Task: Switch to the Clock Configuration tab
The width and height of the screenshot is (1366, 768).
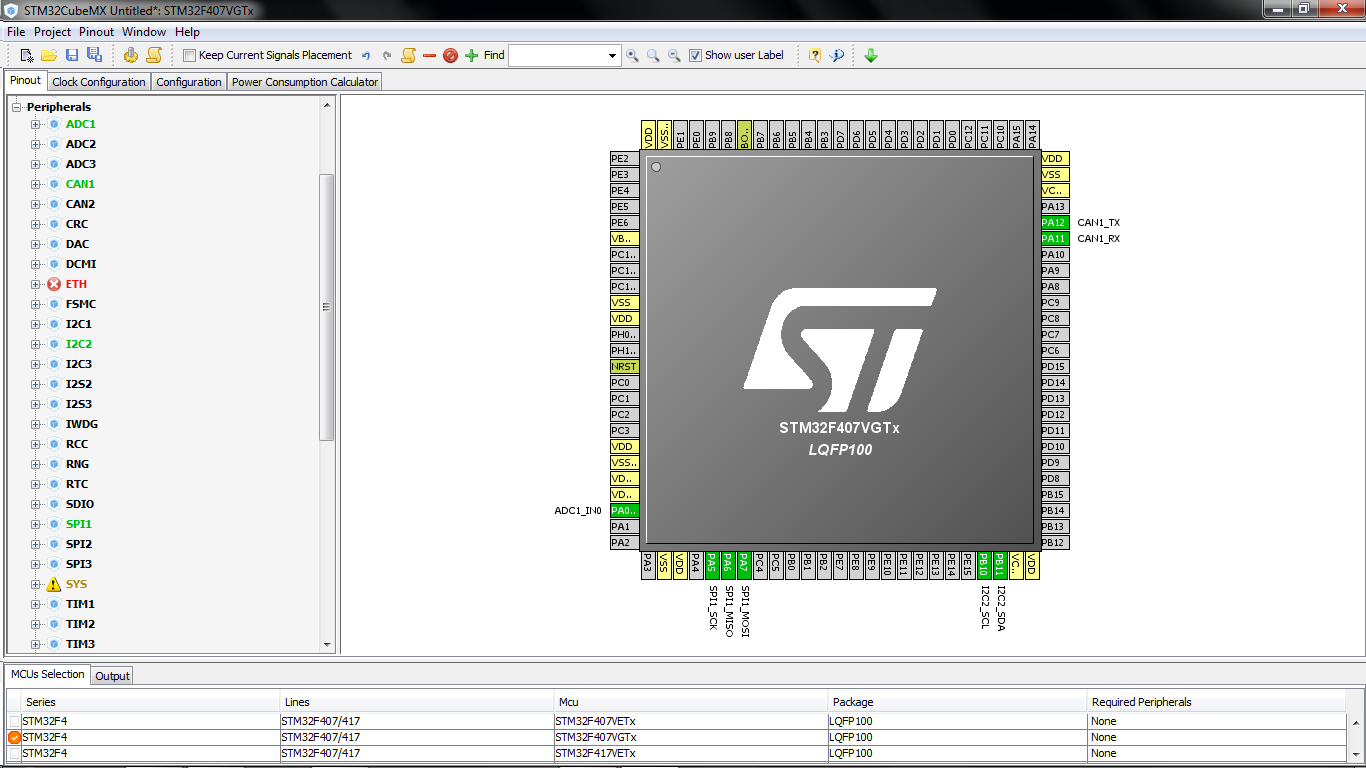Action: coord(98,80)
